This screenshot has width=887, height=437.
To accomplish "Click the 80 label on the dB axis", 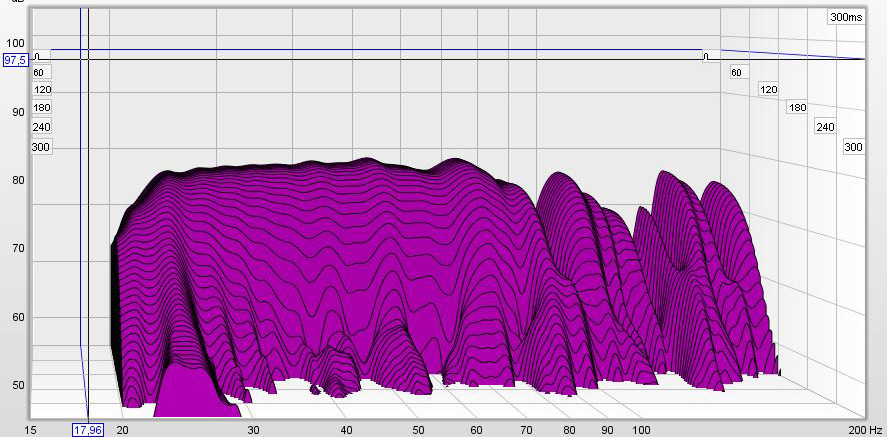I will tap(19, 180).
